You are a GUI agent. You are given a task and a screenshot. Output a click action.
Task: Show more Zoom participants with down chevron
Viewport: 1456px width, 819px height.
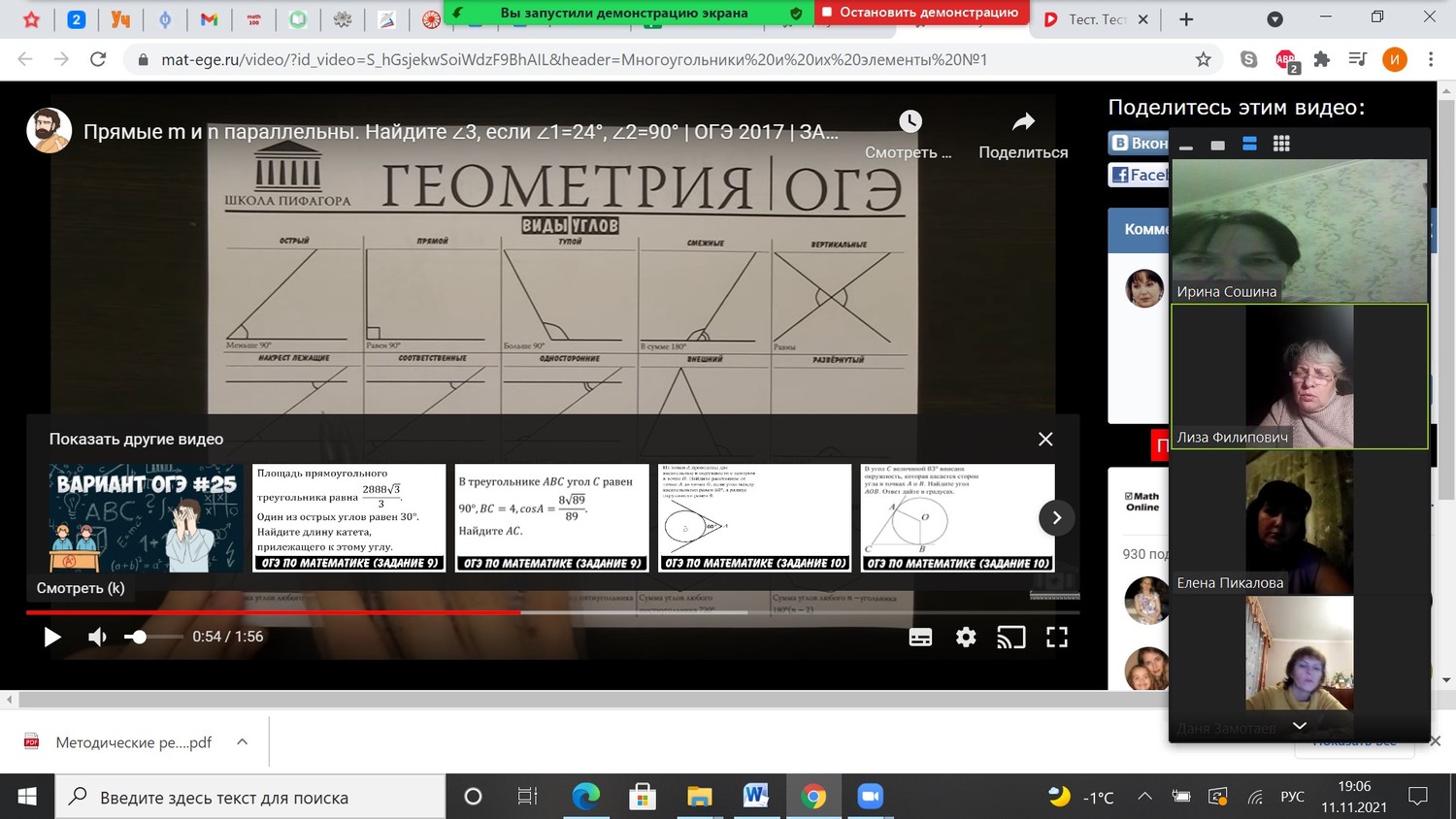pos(1300,726)
